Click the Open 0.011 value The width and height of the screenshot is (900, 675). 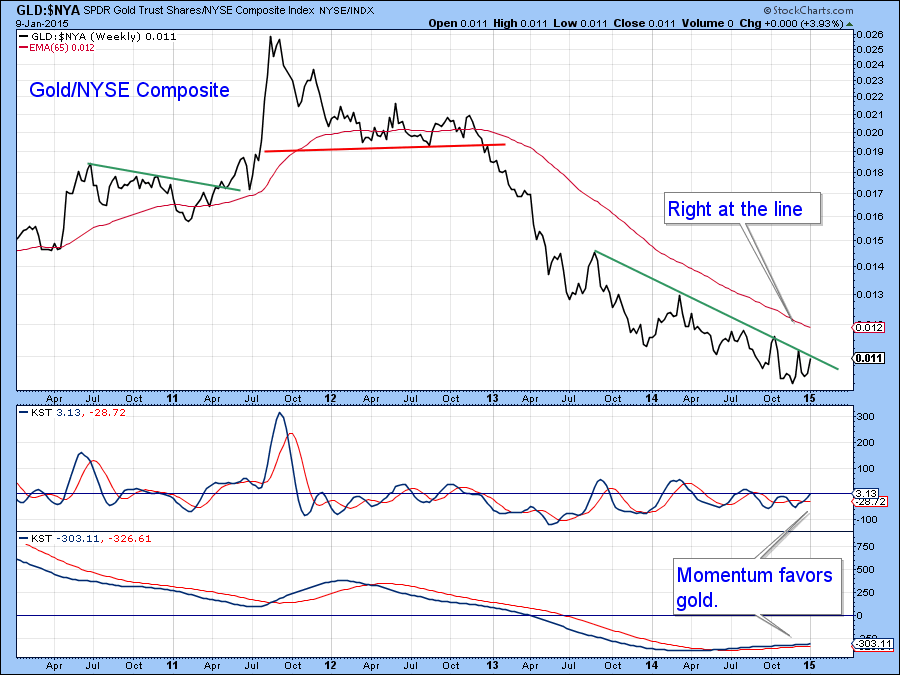point(458,24)
